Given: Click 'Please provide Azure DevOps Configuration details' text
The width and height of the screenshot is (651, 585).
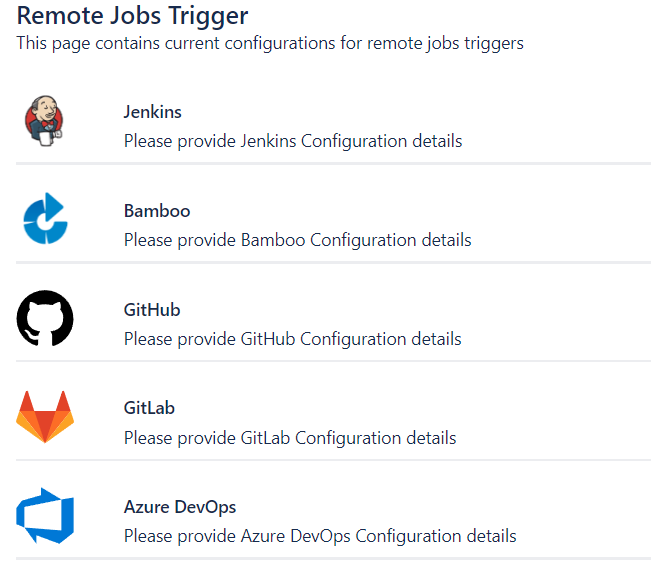Looking at the screenshot, I should pos(320,536).
